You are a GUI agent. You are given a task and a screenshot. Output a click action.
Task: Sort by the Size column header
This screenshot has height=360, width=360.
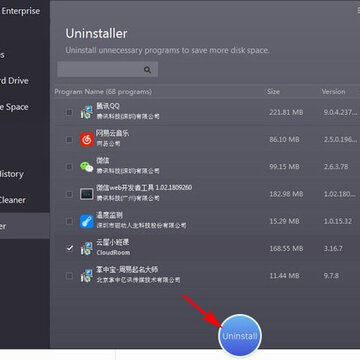[273, 92]
